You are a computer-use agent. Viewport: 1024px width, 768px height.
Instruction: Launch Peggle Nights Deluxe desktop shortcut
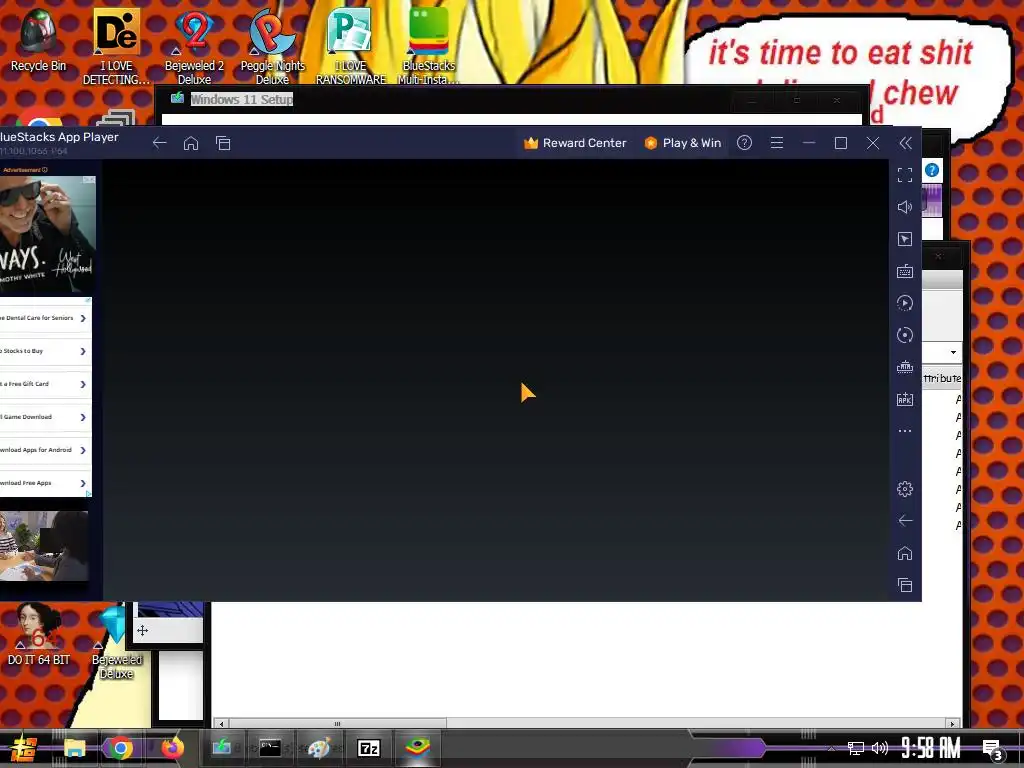pyautogui.click(x=272, y=47)
